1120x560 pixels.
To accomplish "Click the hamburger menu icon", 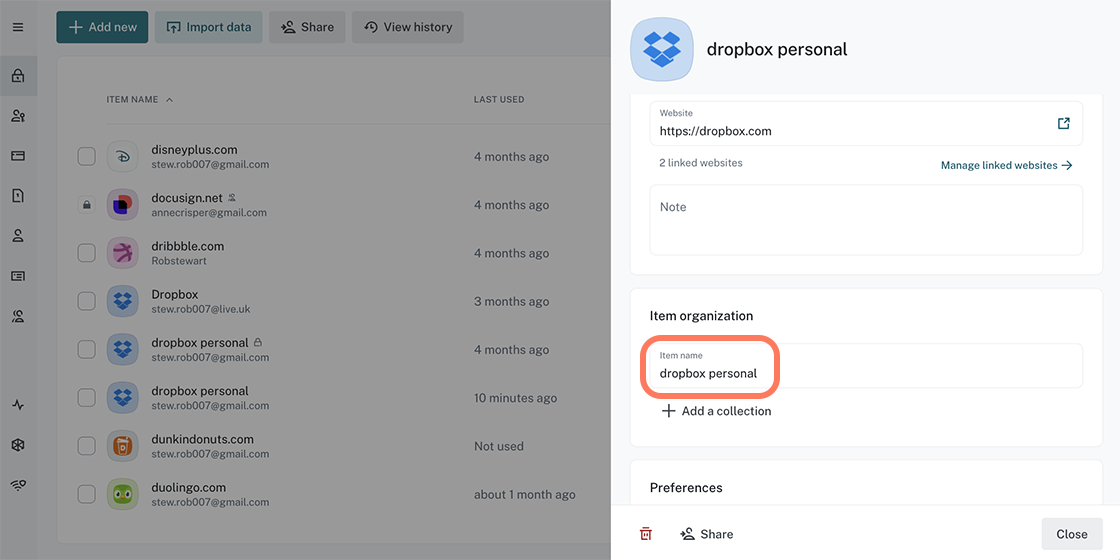I will pyautogui.click(x=17, y=27).
